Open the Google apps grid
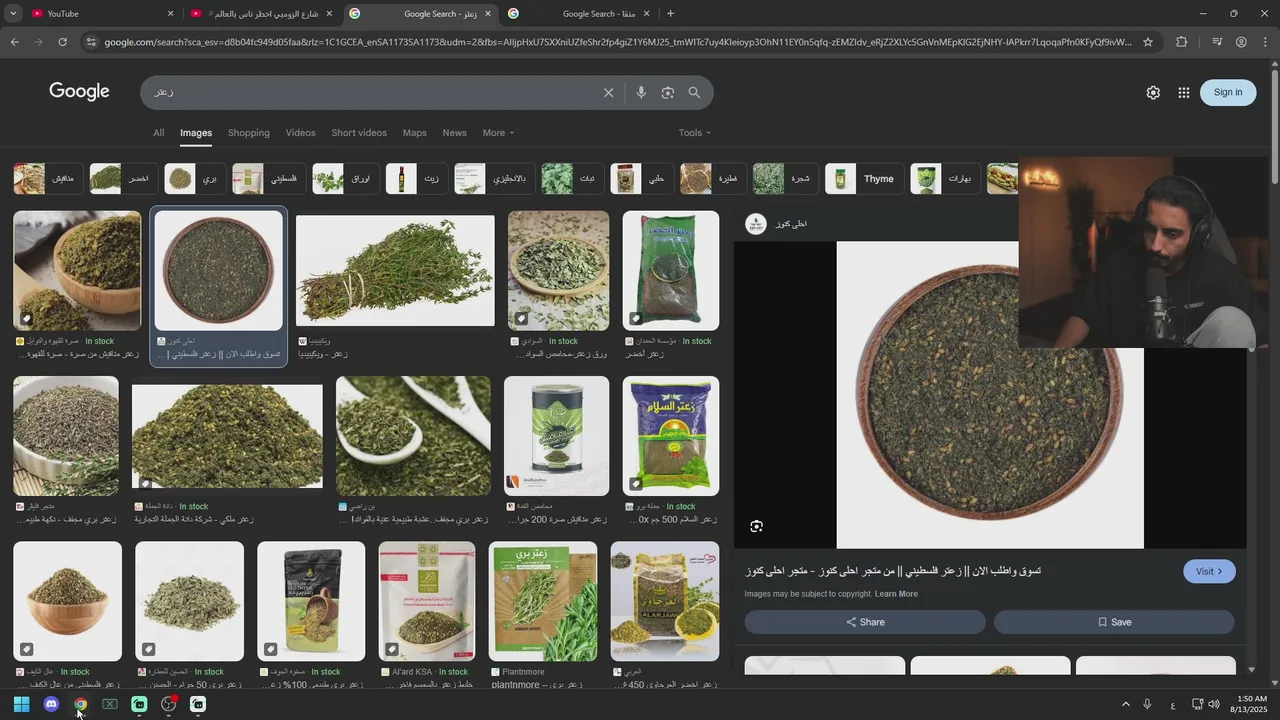The height and width of the screenshot is (720, 1280). [1184, 92]
